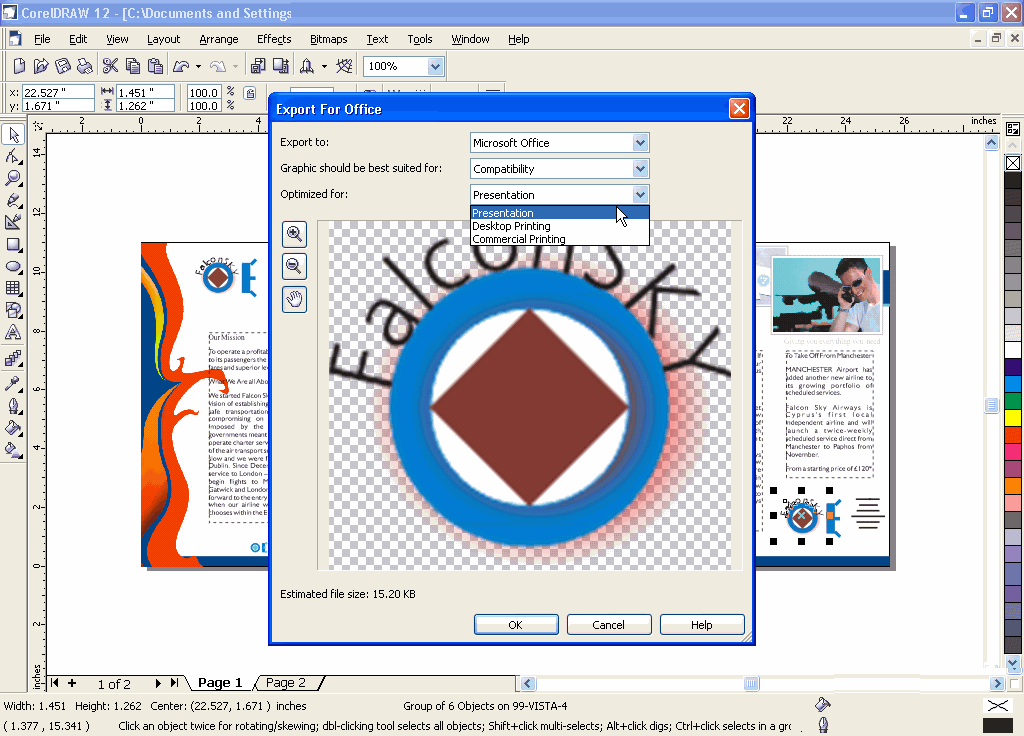The image size is (1024, 736).
Task: Select the Smart Drawing tool
Action: [13, 222]
